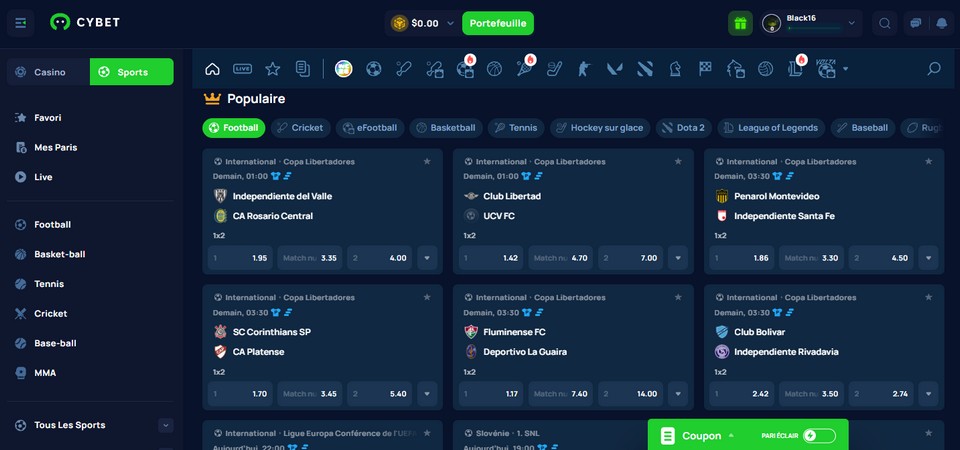This screenshot has width=960, height=450.
Task: Open notifications bell icon
Action: [x=942, y=23]
